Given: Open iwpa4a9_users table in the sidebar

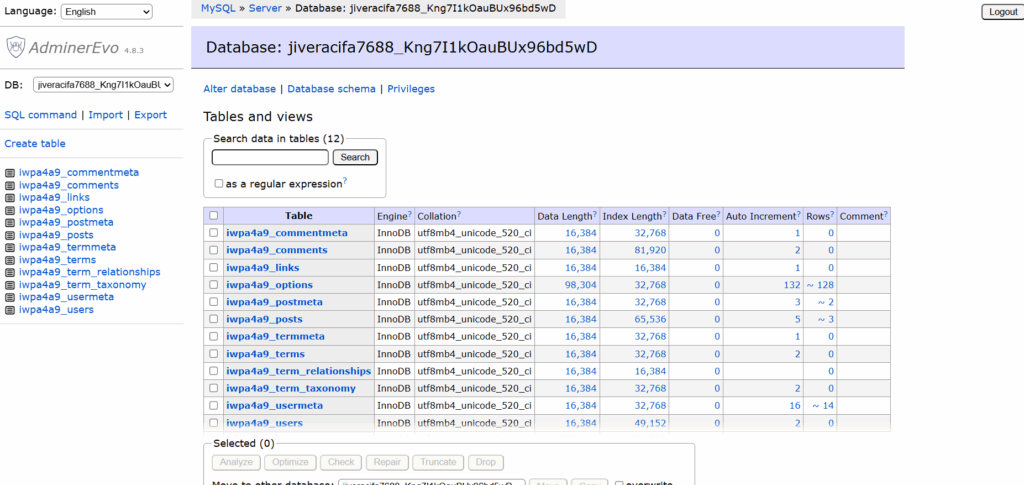Looking at the screenshot, I should coord(56,309).
